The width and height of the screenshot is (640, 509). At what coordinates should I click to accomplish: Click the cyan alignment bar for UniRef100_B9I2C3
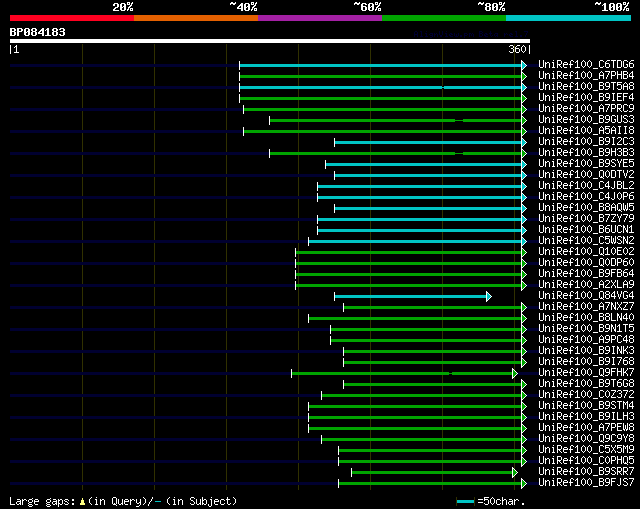click(428, 142)
